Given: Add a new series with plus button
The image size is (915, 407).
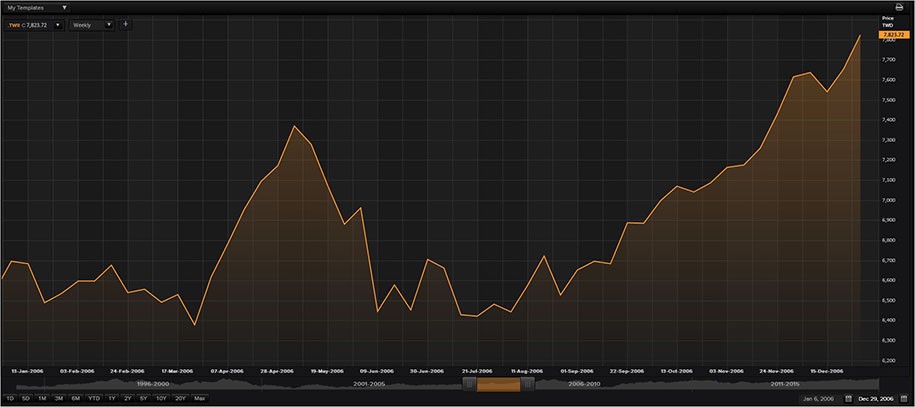Looking at the screenshot, I should coord(125,24).
